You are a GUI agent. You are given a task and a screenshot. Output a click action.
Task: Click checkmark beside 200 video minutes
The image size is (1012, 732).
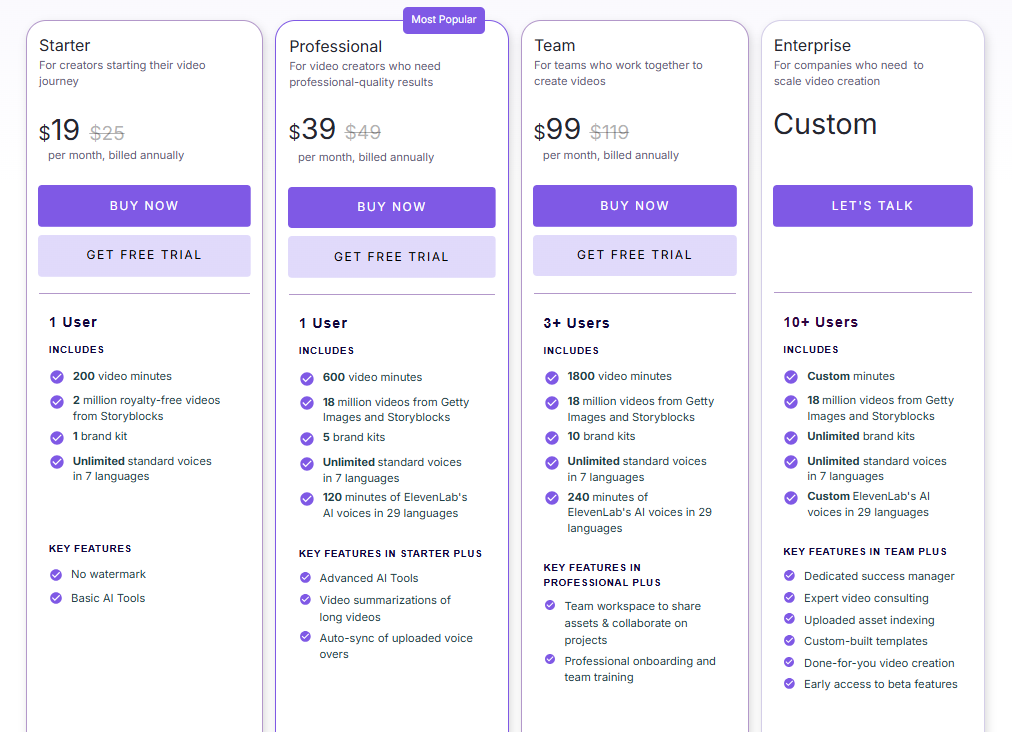pos(57,377)
